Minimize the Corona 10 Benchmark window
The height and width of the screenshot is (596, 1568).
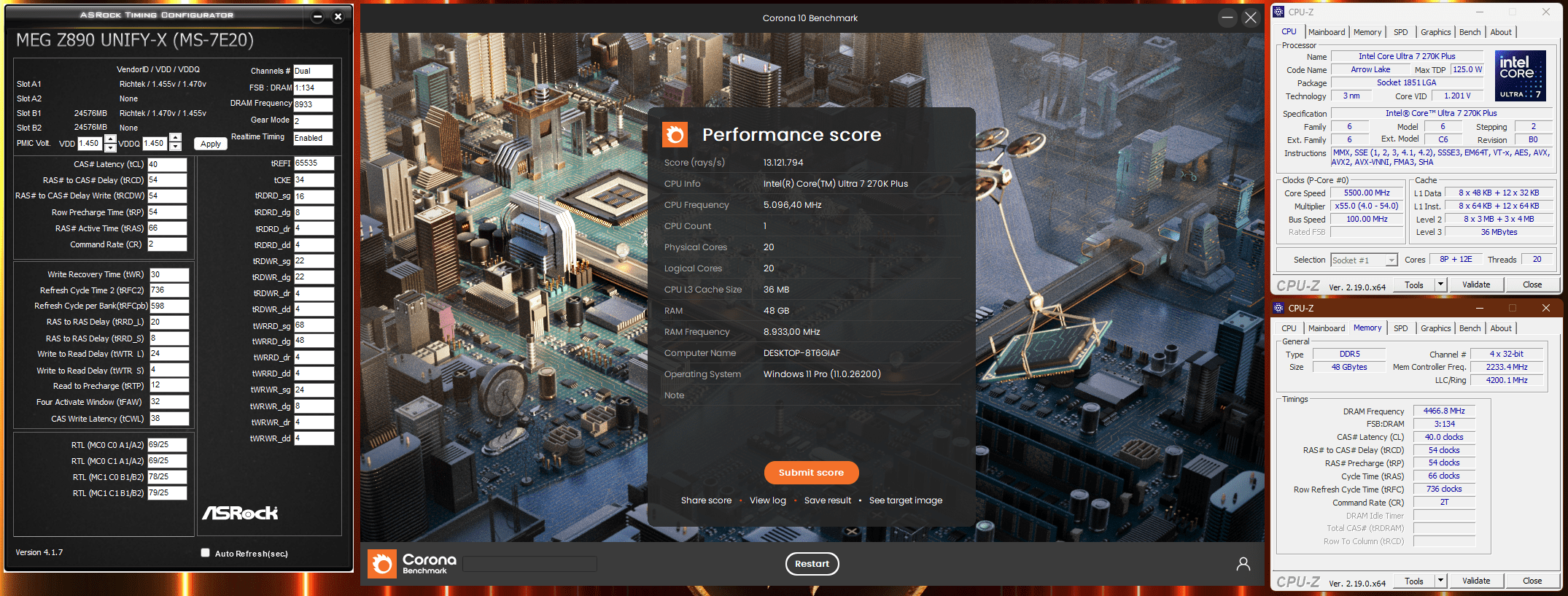click(1227, 18)
